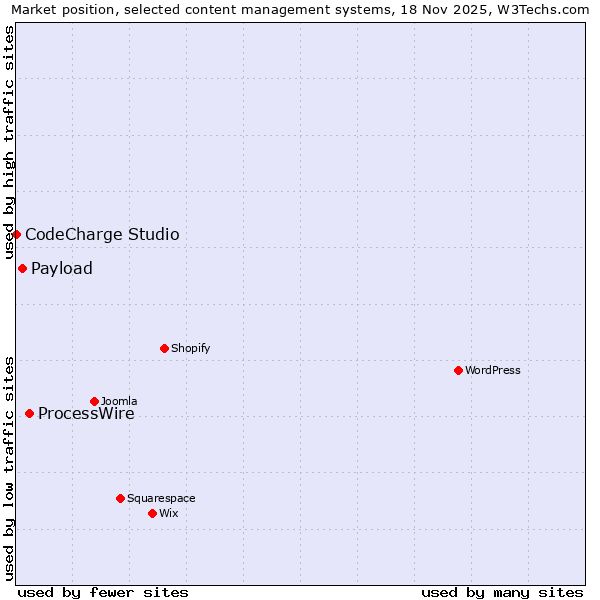
Task: Click the Squarespace red data point
Action: coord(121,498)
